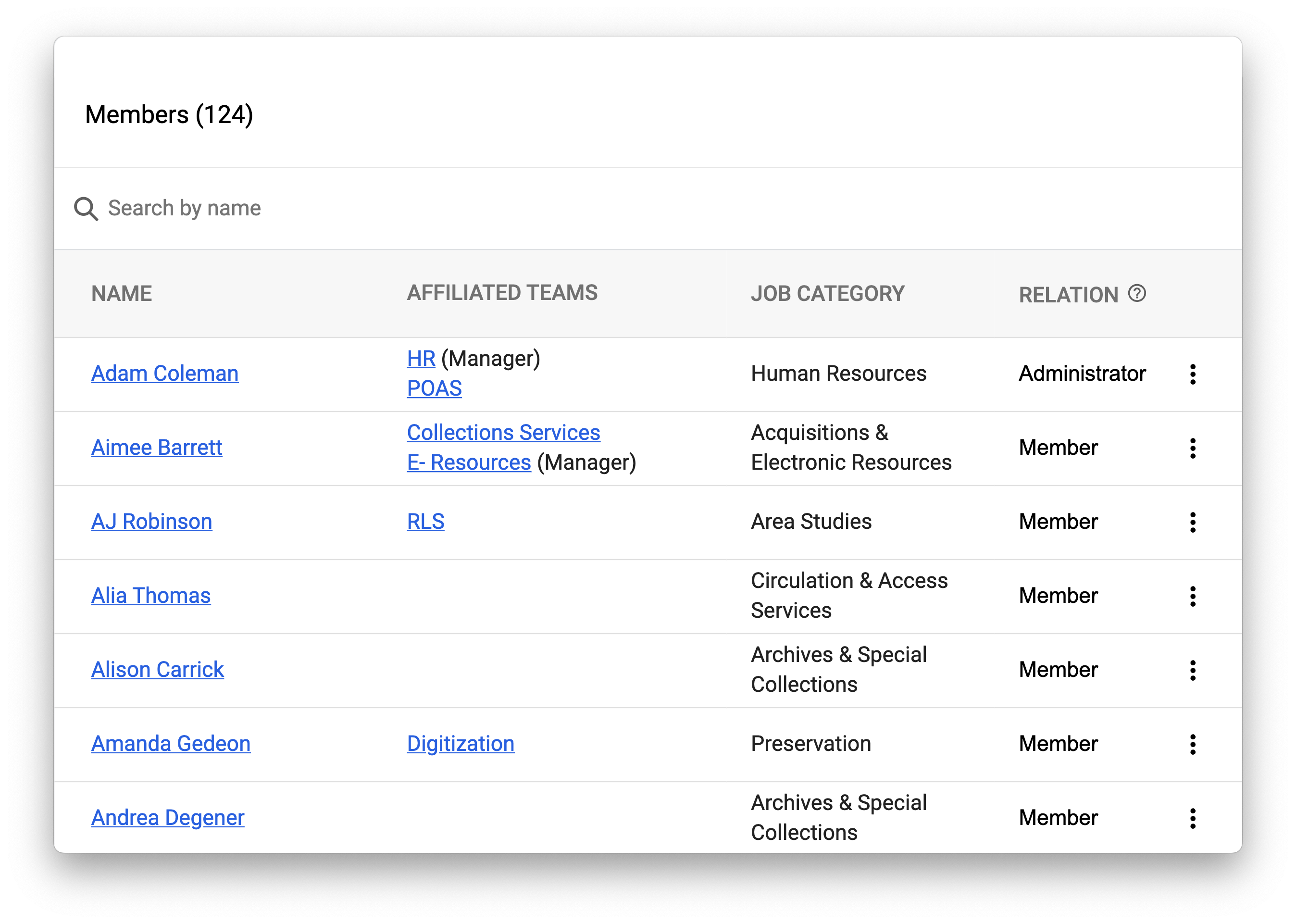Open the Alison Carrick row actions menu
The image size is (1296, 924).
(1193, 670)
